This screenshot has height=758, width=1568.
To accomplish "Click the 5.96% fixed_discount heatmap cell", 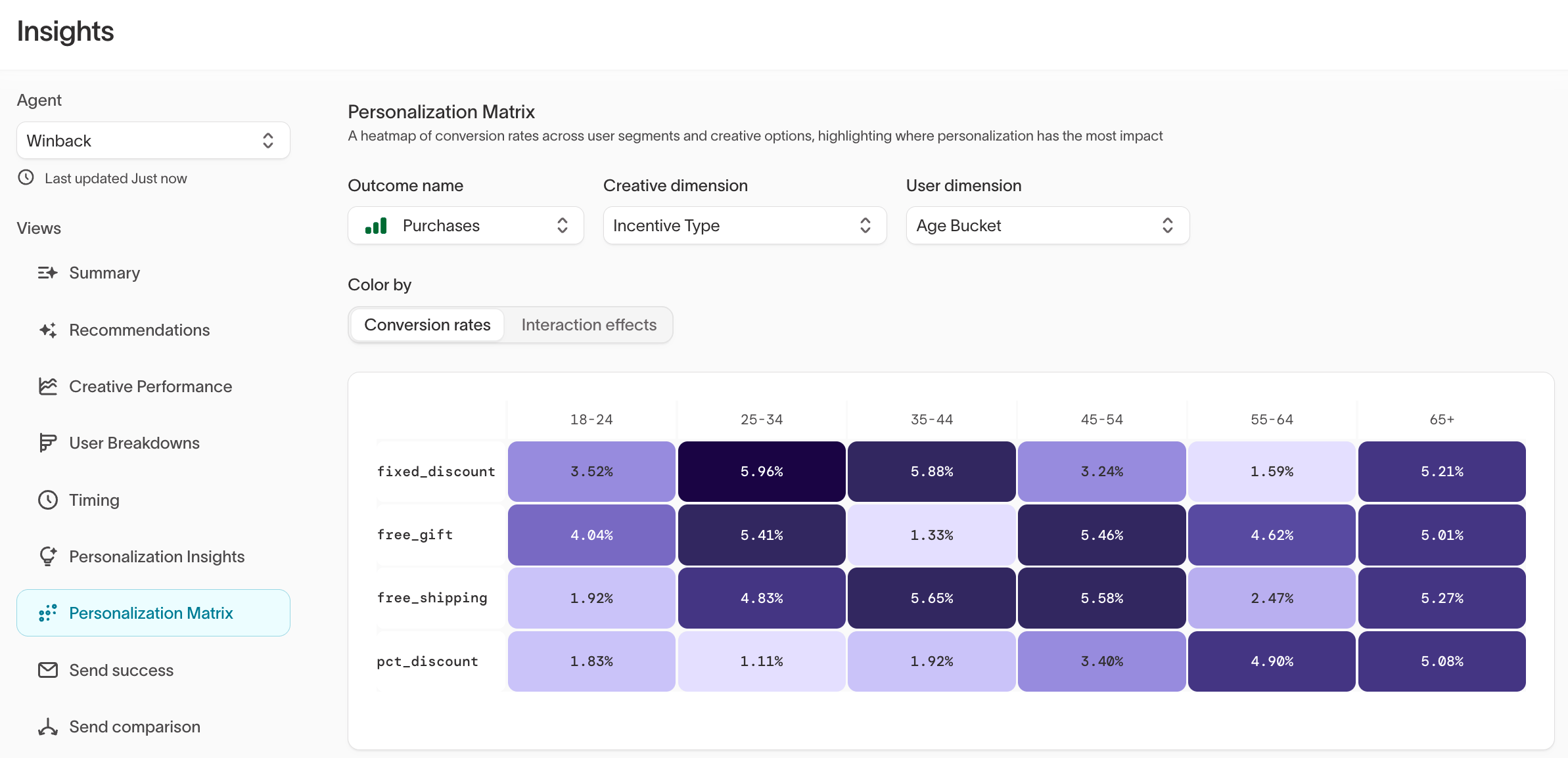I will tap(762, 472).
